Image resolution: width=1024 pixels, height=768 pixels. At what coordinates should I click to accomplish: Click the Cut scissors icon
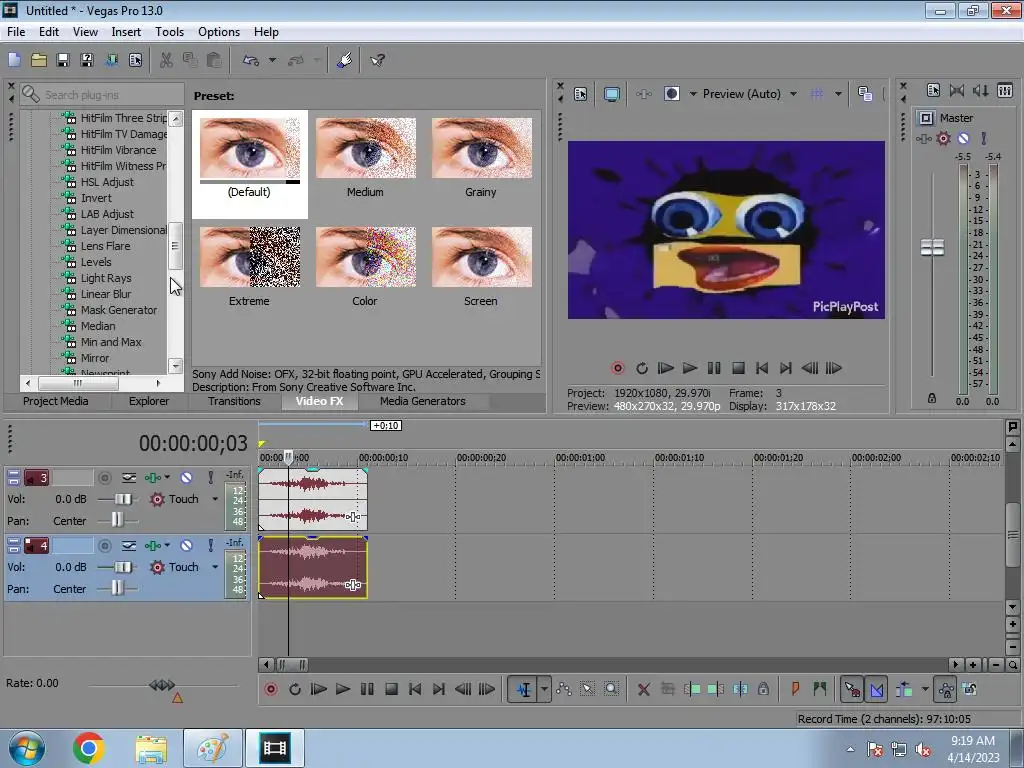[167, 60]
